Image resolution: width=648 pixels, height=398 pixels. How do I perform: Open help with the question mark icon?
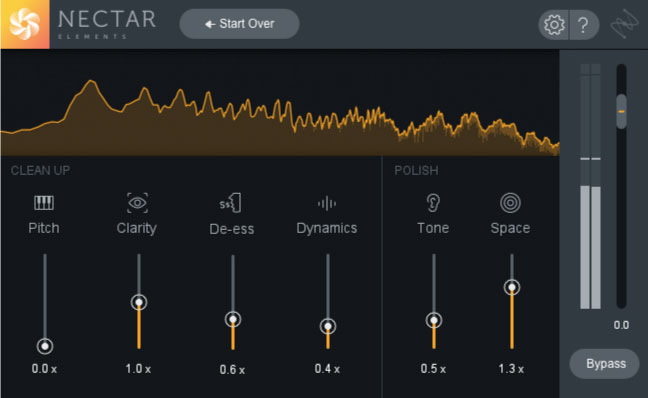584,25
